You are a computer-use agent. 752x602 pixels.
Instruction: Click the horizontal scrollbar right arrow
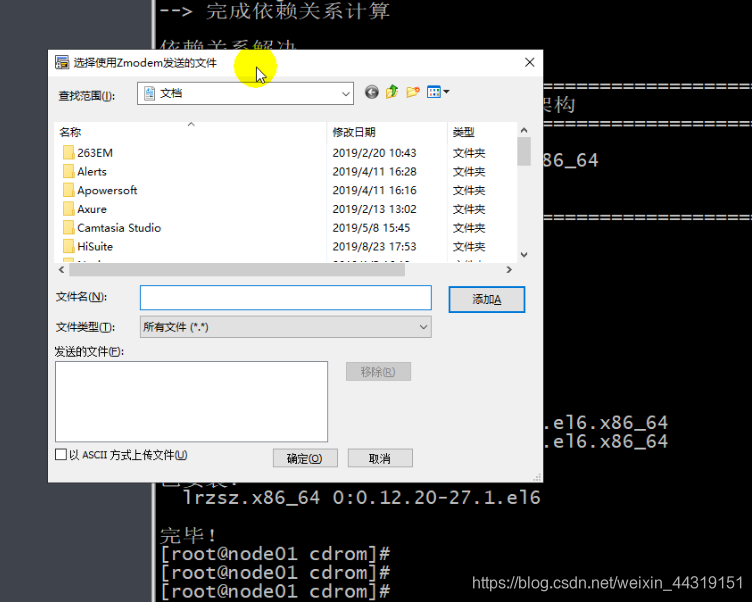tap(509, 270)
